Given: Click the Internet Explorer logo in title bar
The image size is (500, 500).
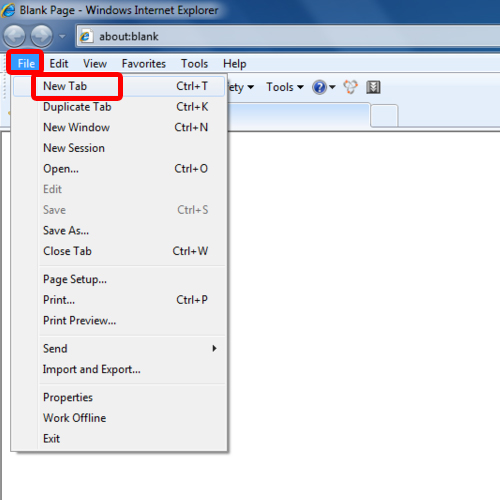Looking at the screenshot, I should click(x=8, y=10).
